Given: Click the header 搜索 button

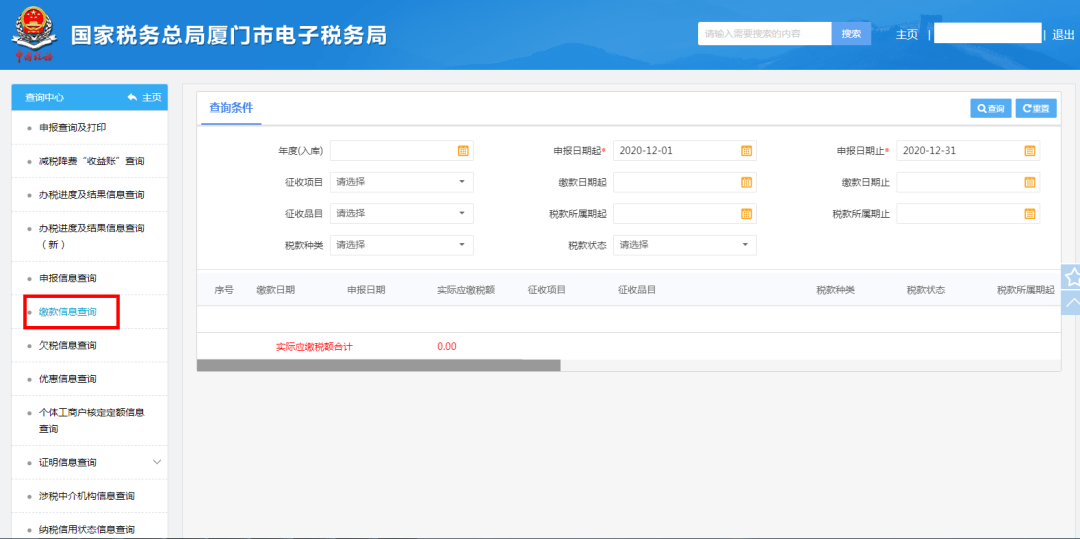Looking at the screenshot, I should 851,34.
